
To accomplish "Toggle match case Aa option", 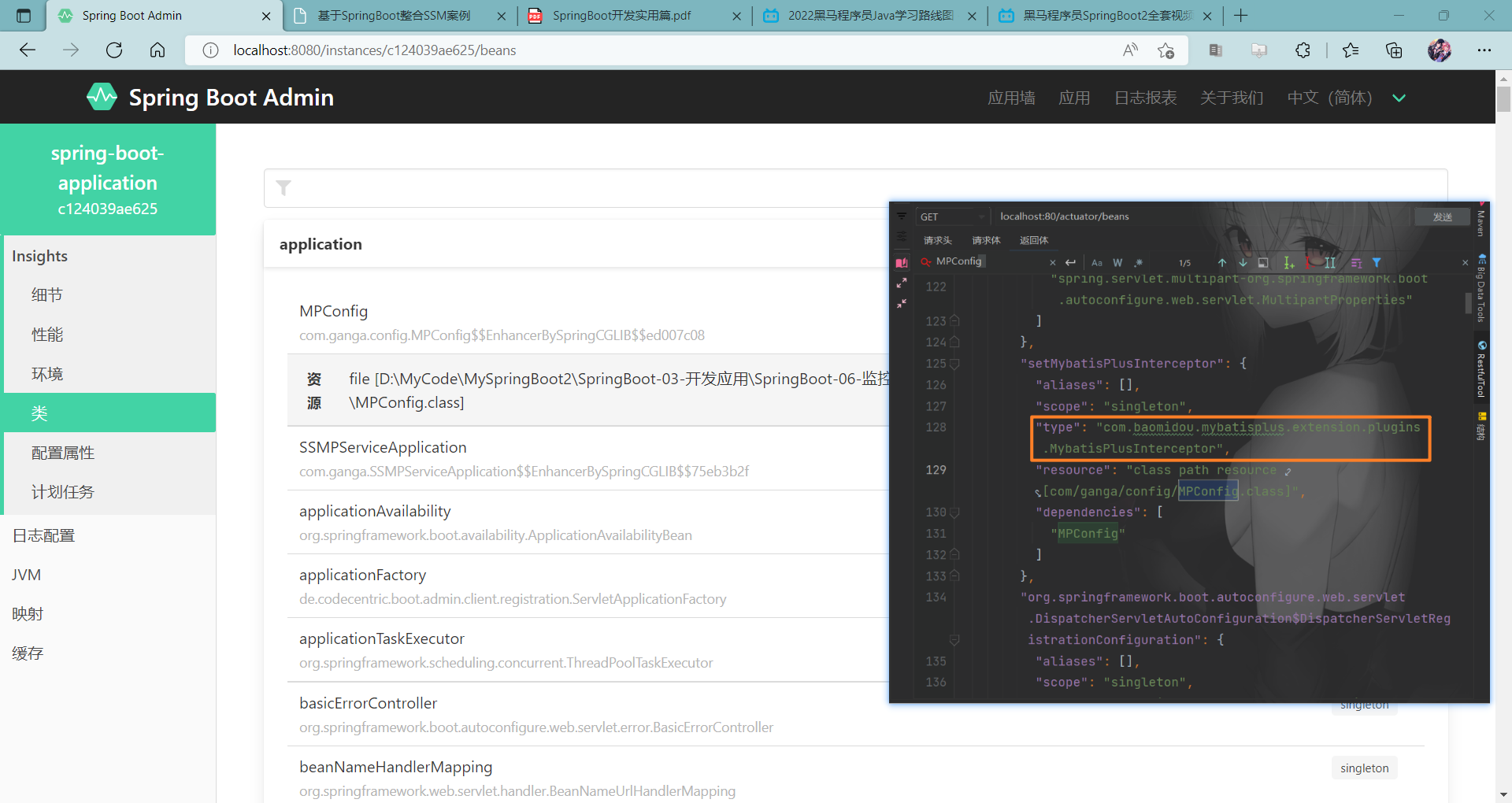I will tap(1097, 263).
